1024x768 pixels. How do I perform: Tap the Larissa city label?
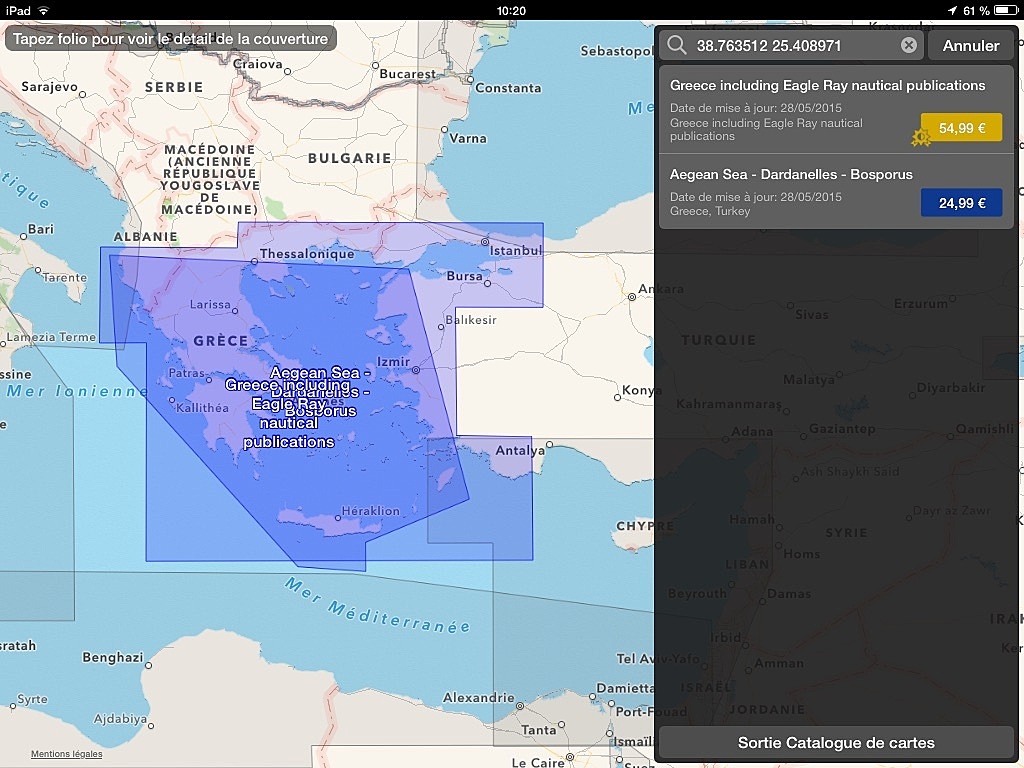point(210,304)
